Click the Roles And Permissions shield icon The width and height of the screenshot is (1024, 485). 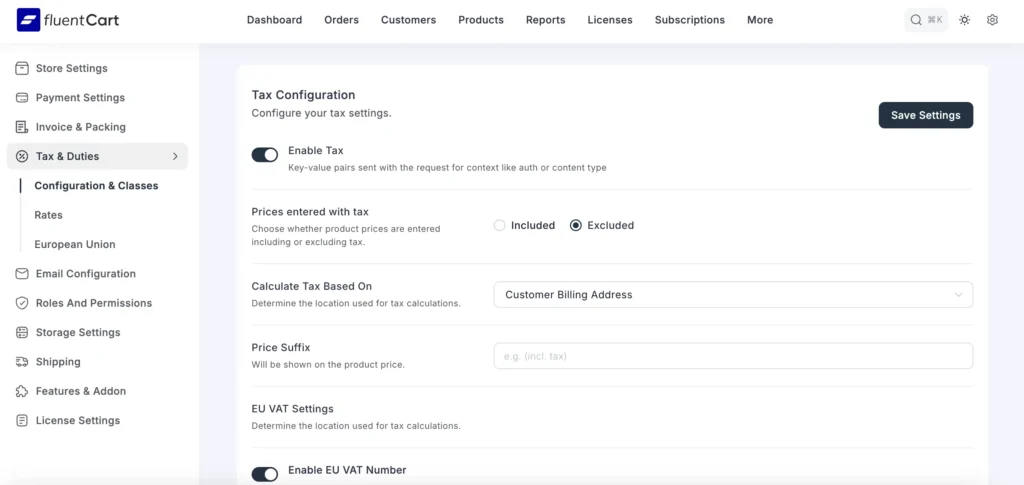pos(22,303)
